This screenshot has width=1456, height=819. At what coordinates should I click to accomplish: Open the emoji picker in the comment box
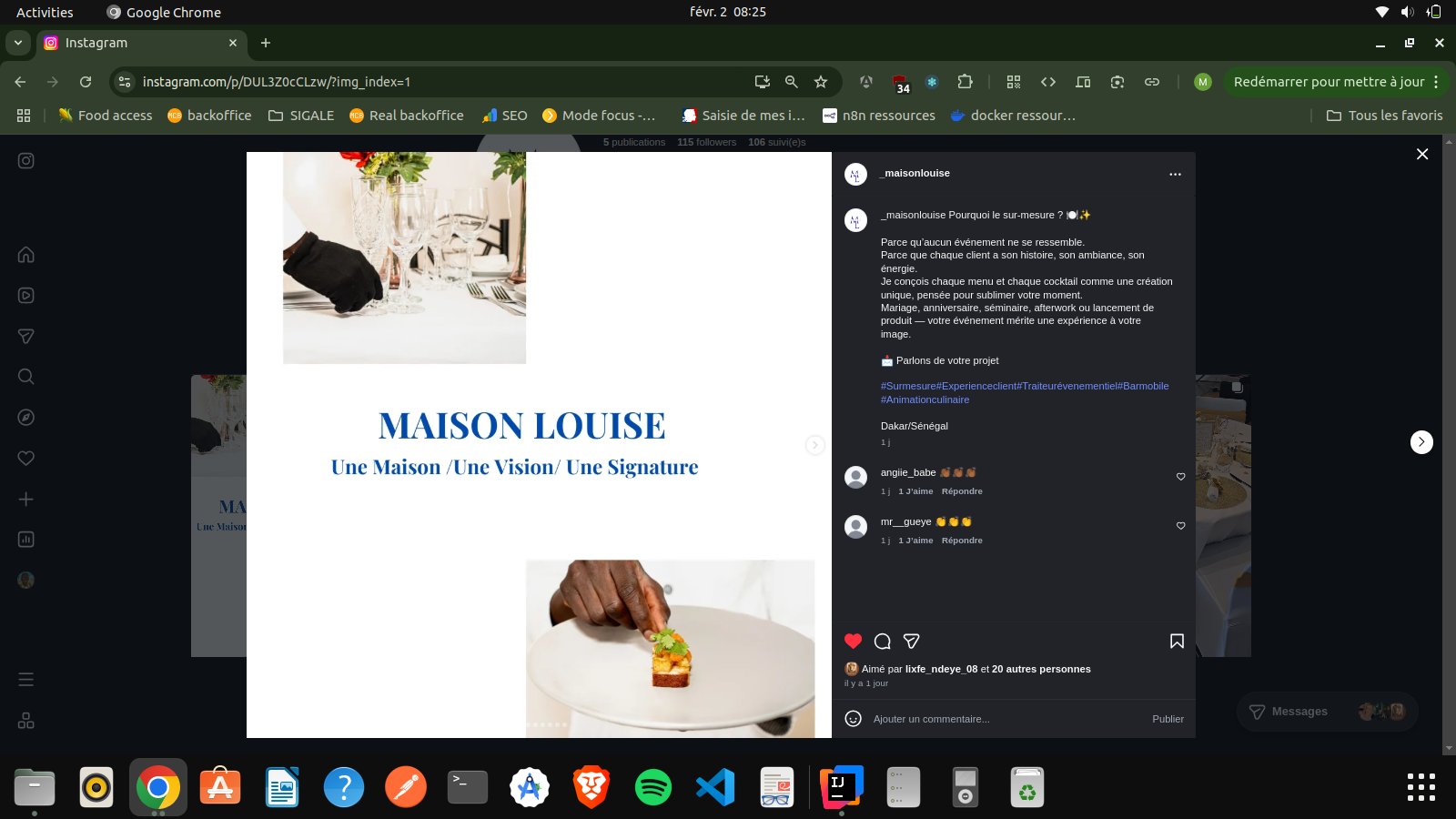pyautogui.click(x=853, y=719)
